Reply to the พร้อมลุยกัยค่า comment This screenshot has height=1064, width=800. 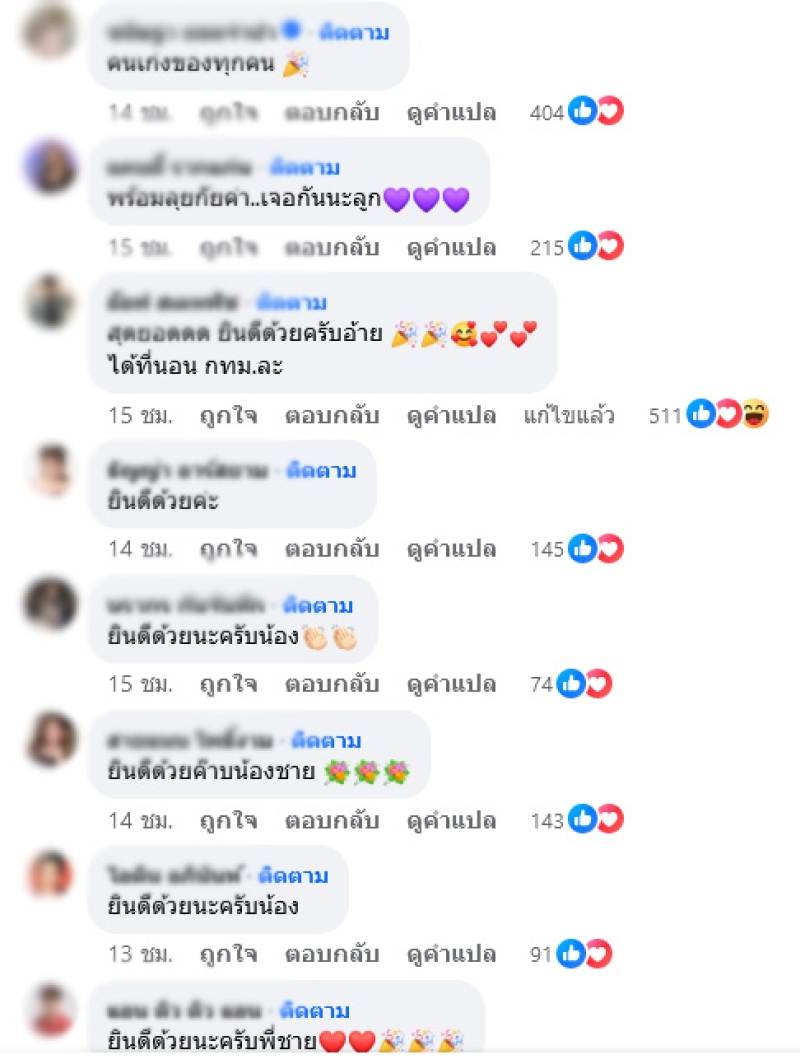[x=332, y=248]
